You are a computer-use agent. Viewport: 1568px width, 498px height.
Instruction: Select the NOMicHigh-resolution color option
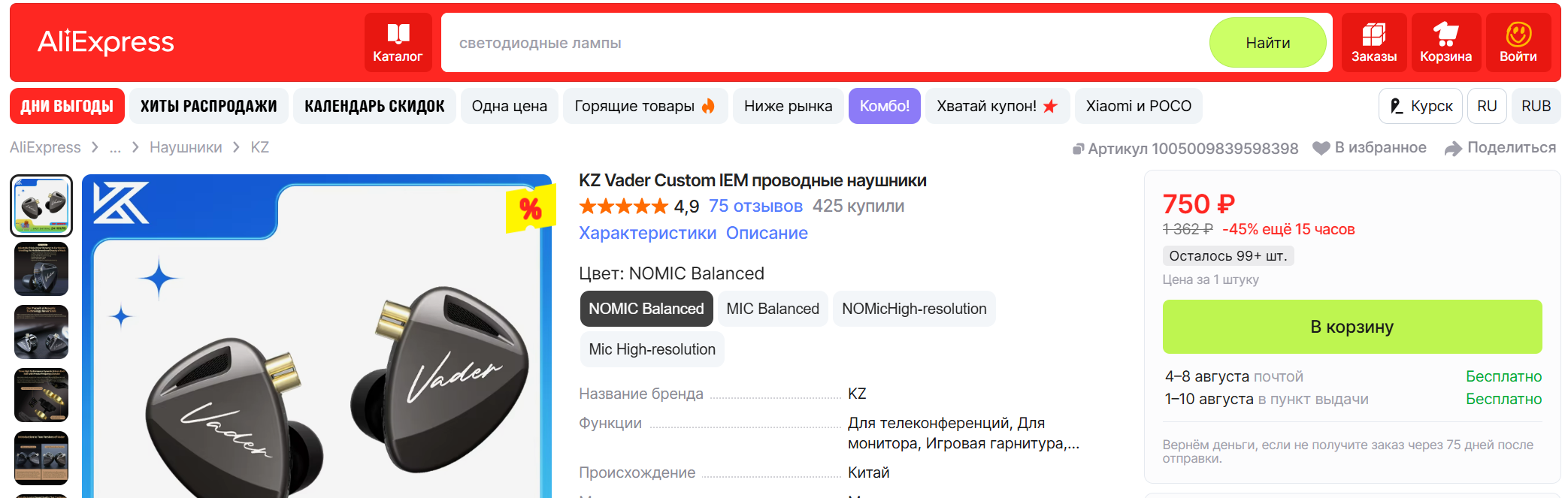coord(914,309)
